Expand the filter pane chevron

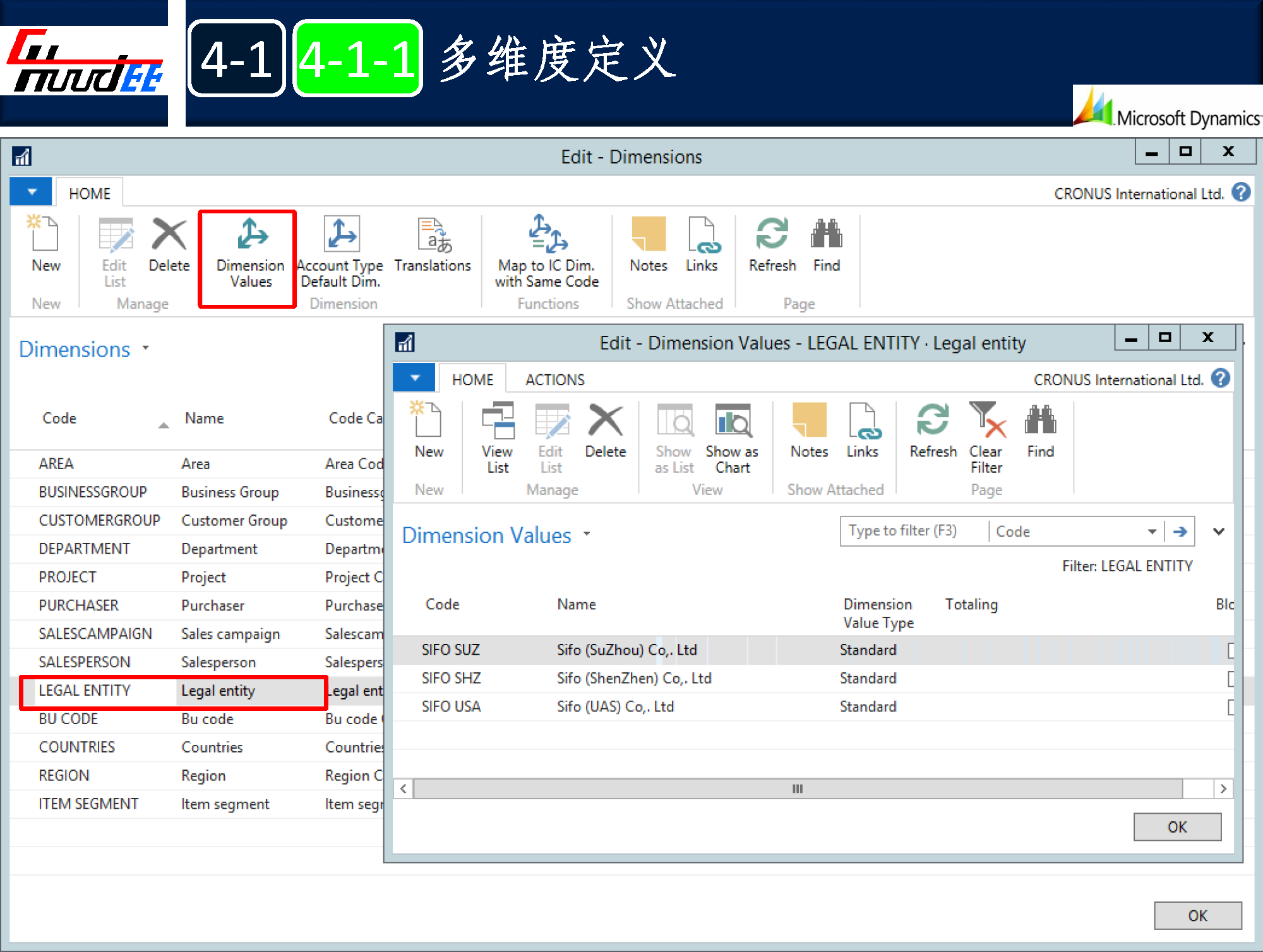pyautogui.click(x=1219, y=532)
